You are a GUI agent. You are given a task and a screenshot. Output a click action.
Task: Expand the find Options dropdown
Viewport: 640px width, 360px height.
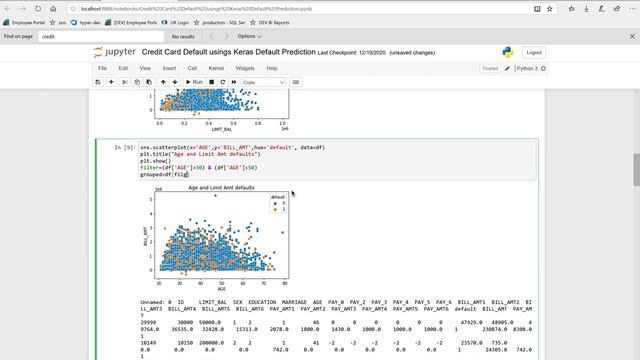[x=249, y=36]
